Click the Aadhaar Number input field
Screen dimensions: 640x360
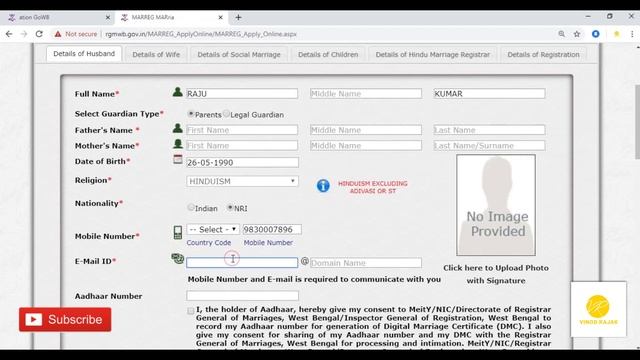pos(242,295)
